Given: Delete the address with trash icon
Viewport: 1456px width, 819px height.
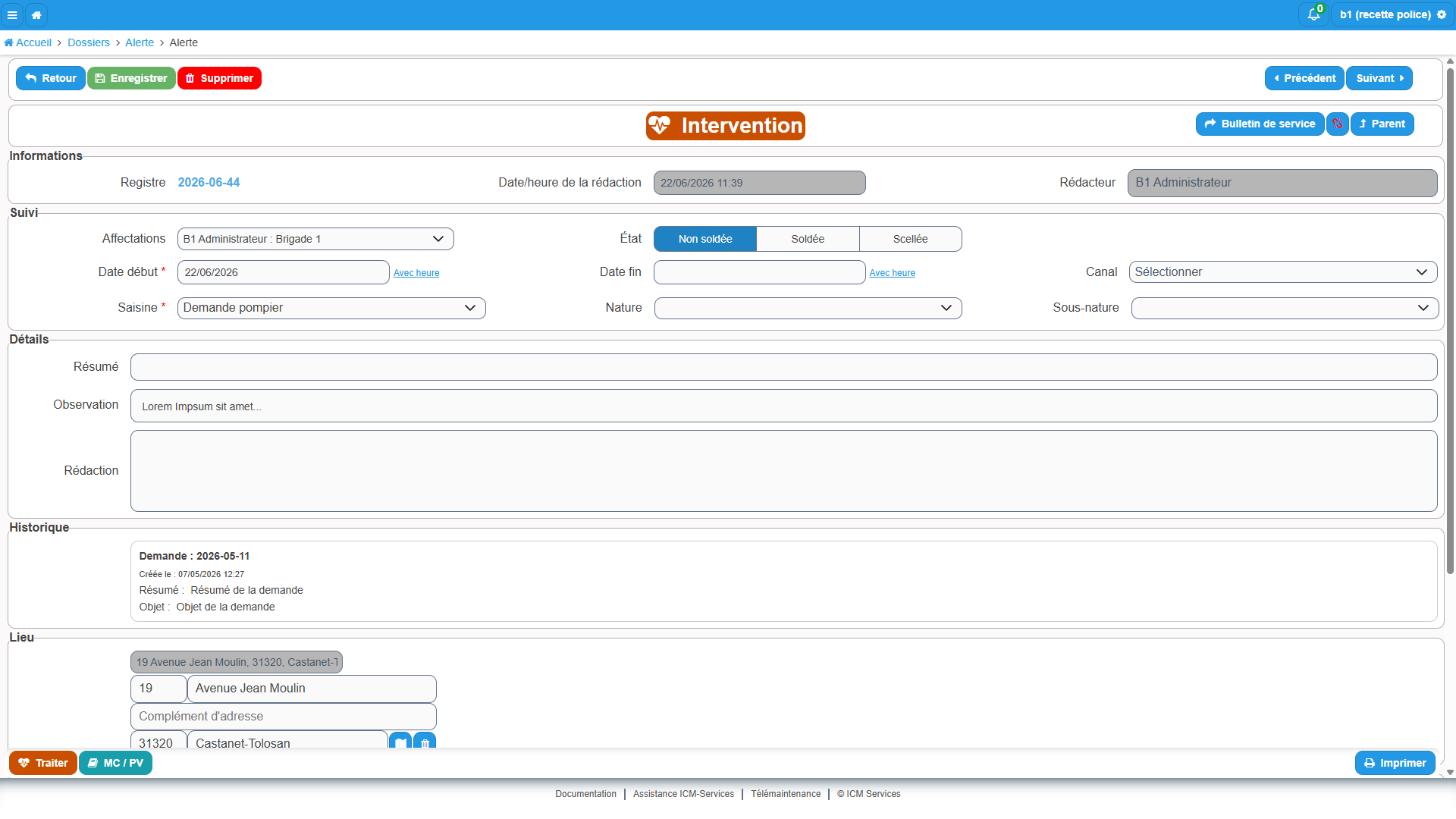Looking at the screenshot, I should (x=425, y=742).
